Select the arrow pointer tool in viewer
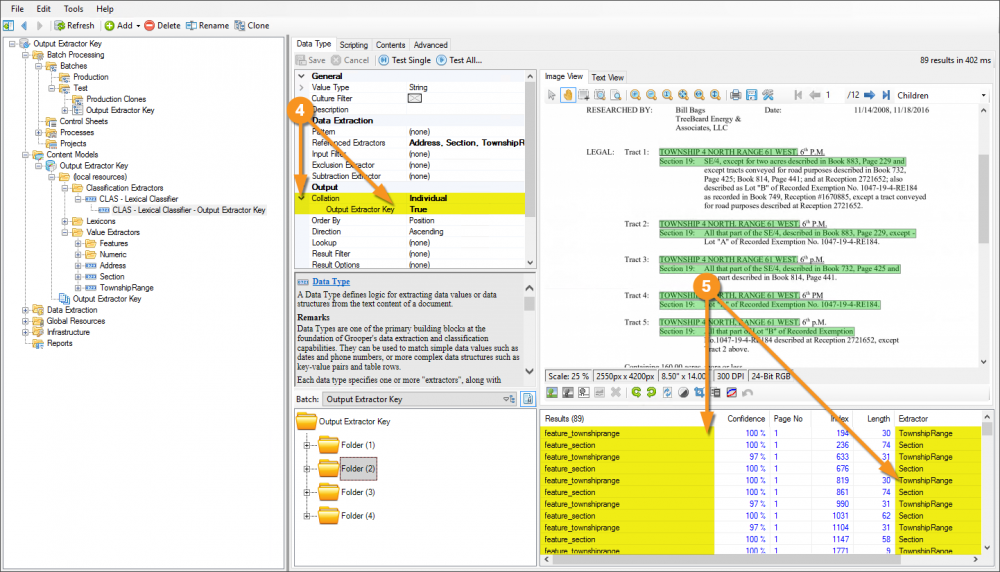Image resolution: width=1000 pixels, height=572 pixels. point(551,95)
